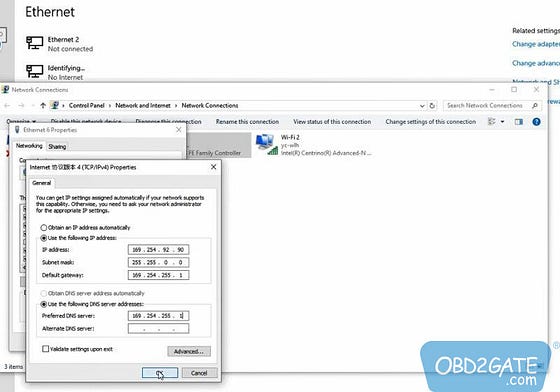
Task: Click the back arrow in Network Connections
Action: (7, 105)
